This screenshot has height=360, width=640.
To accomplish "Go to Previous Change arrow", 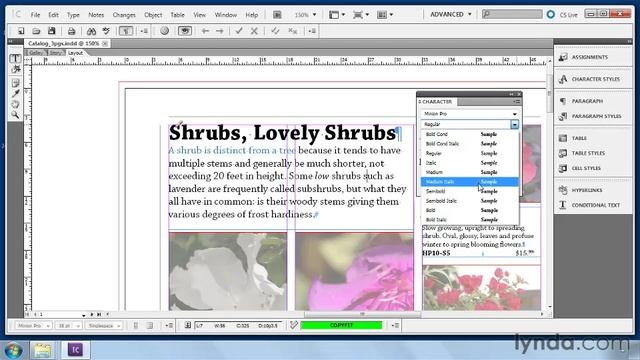I will click(205, 31).
